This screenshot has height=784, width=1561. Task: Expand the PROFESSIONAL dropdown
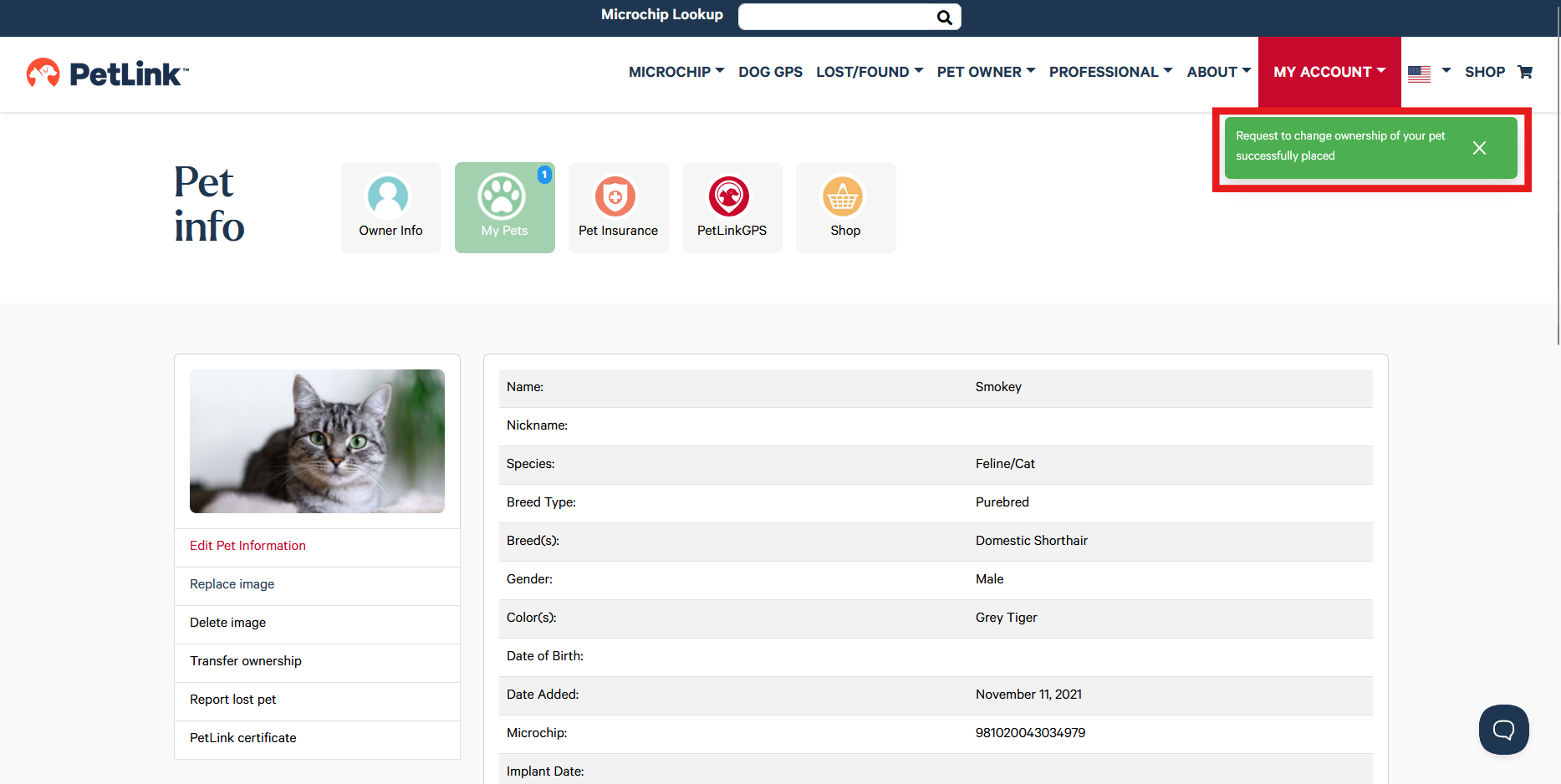[1110, 72]
